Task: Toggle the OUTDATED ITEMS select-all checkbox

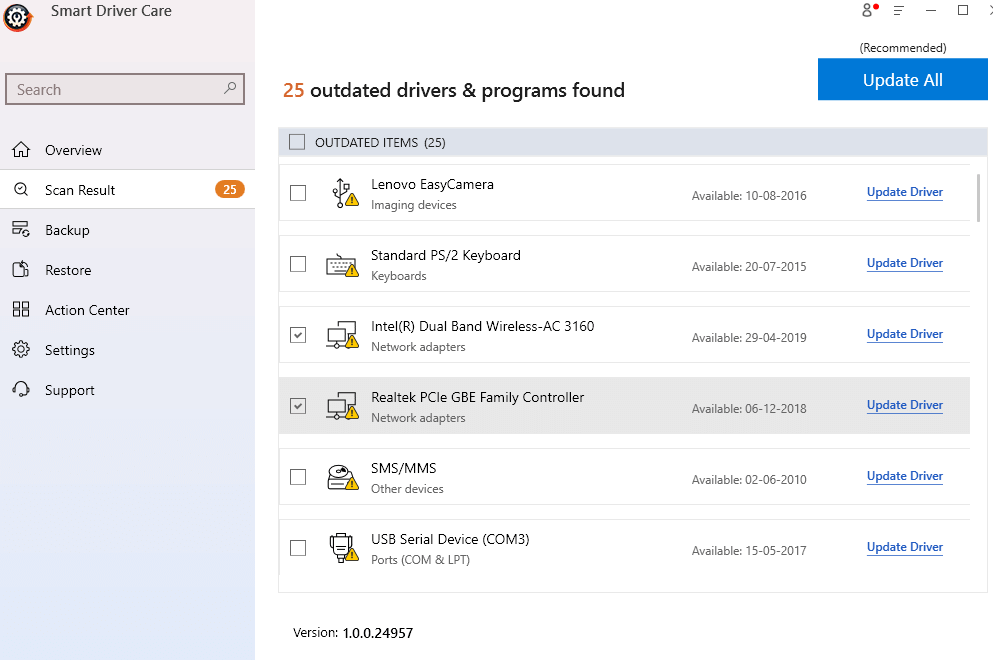Action: coord(296,142)
